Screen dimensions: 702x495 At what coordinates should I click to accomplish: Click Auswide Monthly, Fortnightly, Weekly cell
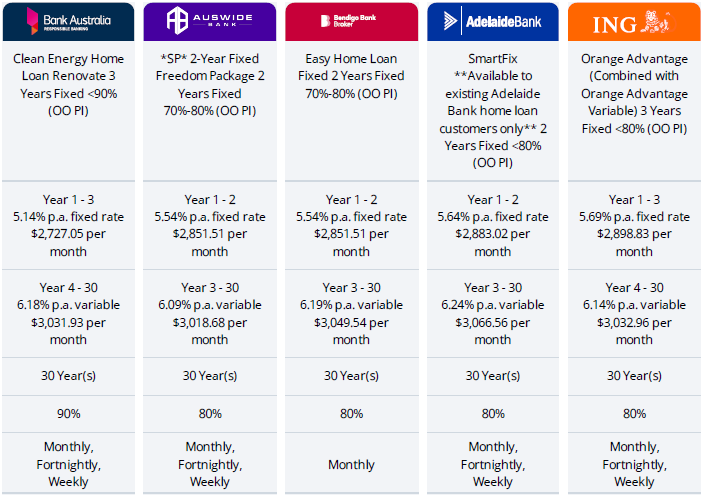210,464
